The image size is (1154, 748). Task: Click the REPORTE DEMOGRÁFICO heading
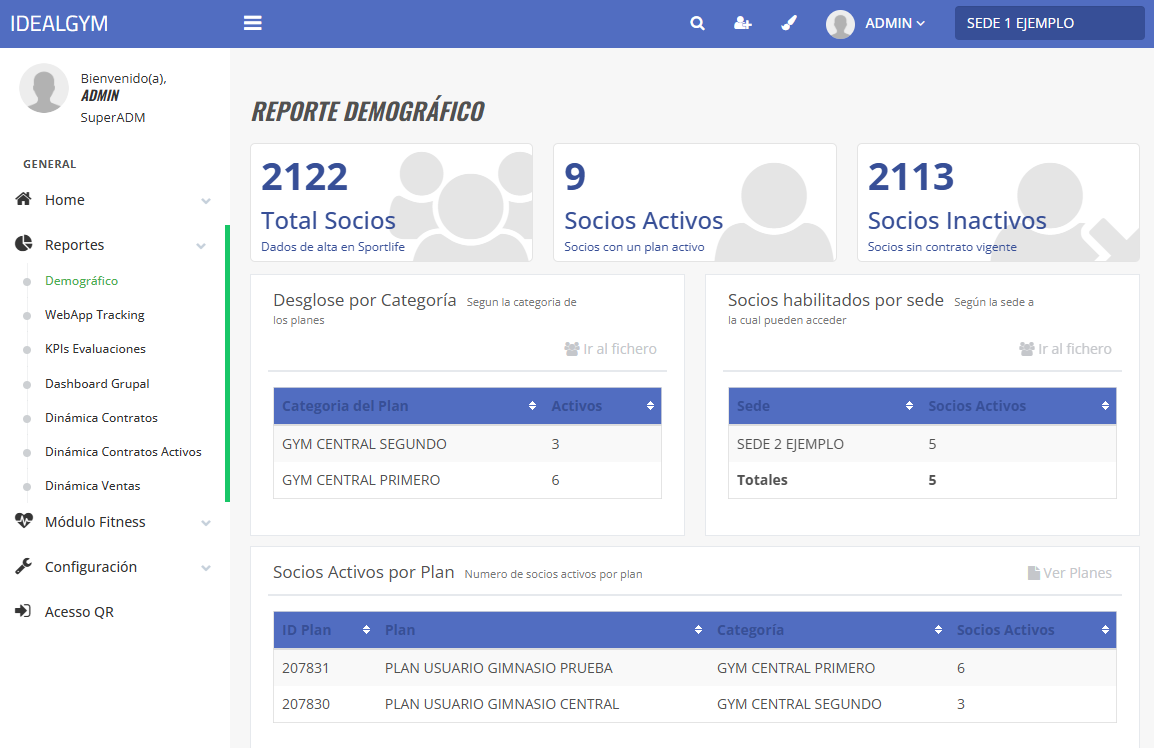point(368,111)
